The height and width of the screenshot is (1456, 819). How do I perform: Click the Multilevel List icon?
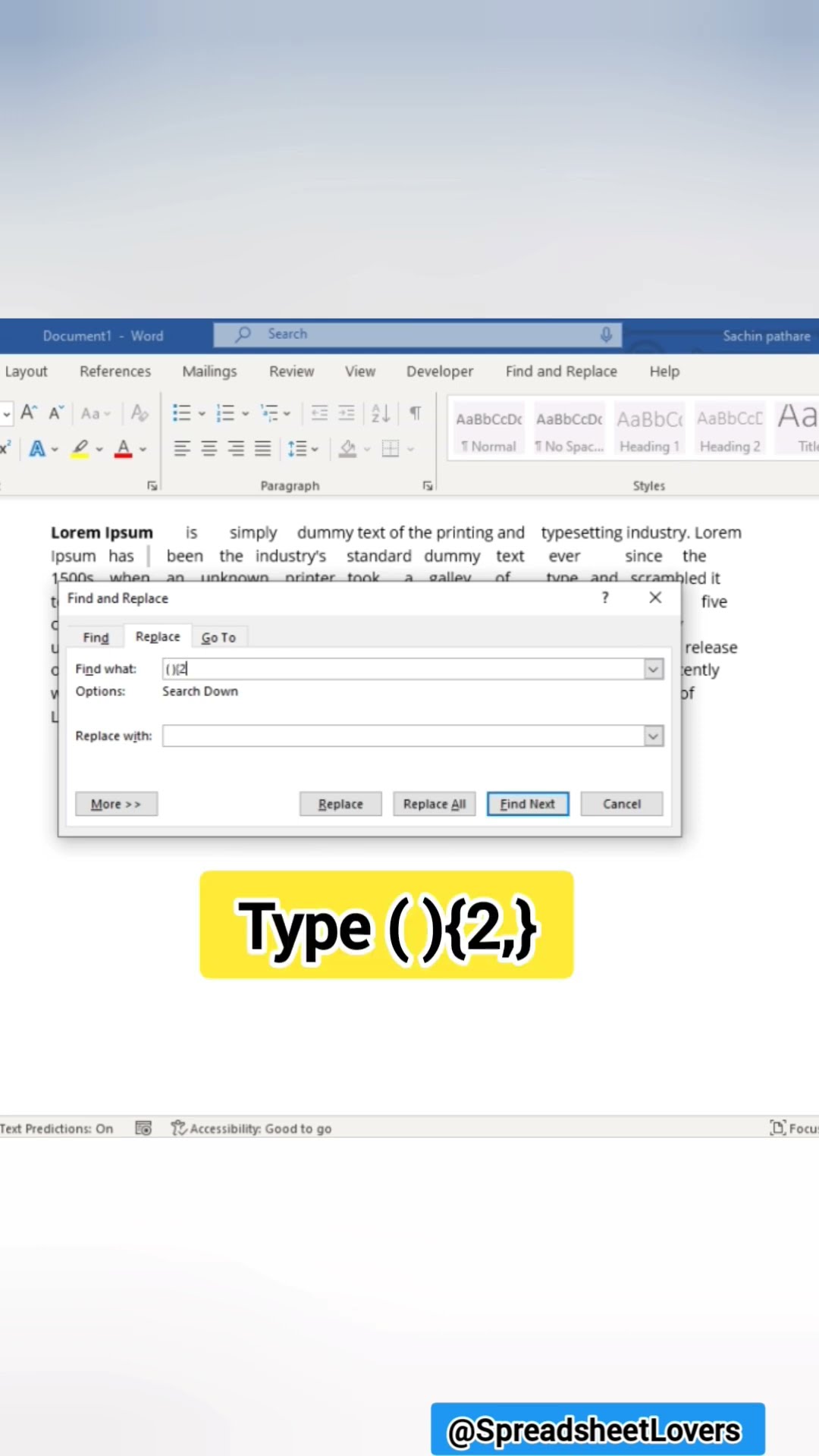click(x=268, y=413)
